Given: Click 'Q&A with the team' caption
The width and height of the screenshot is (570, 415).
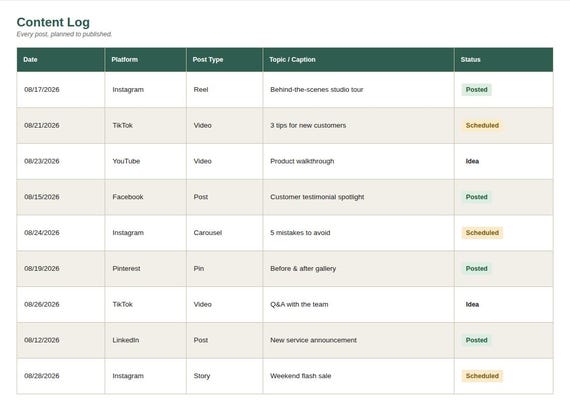Looking at the screenshot, I should click(299, 305).
